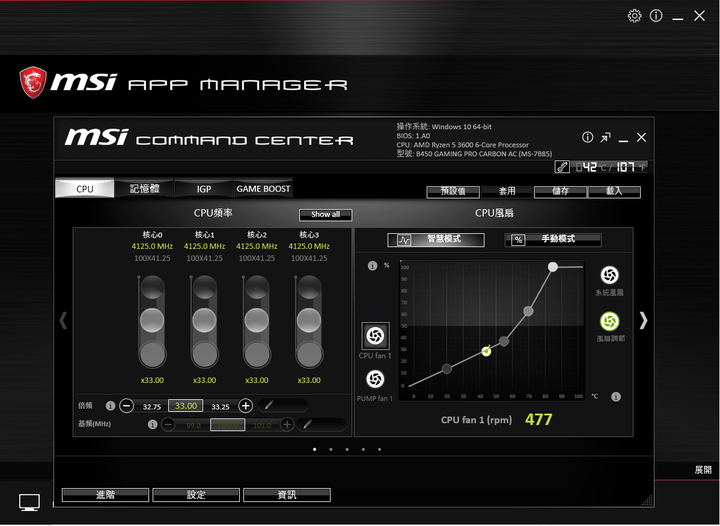The width and height of the screenshot is (720, 526).
Task: Switch to the CPU tab
Action: pyautogui.click(x=84, y=188)
